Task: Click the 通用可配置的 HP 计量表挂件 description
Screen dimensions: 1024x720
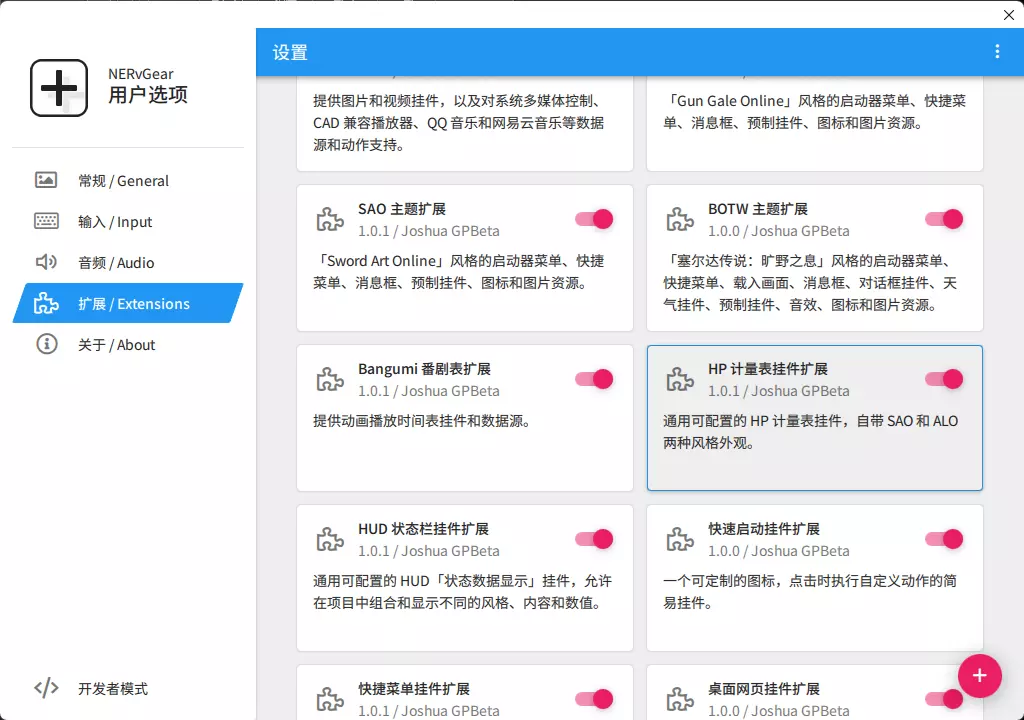Action: pyautogui.click(x=810, y=432)
